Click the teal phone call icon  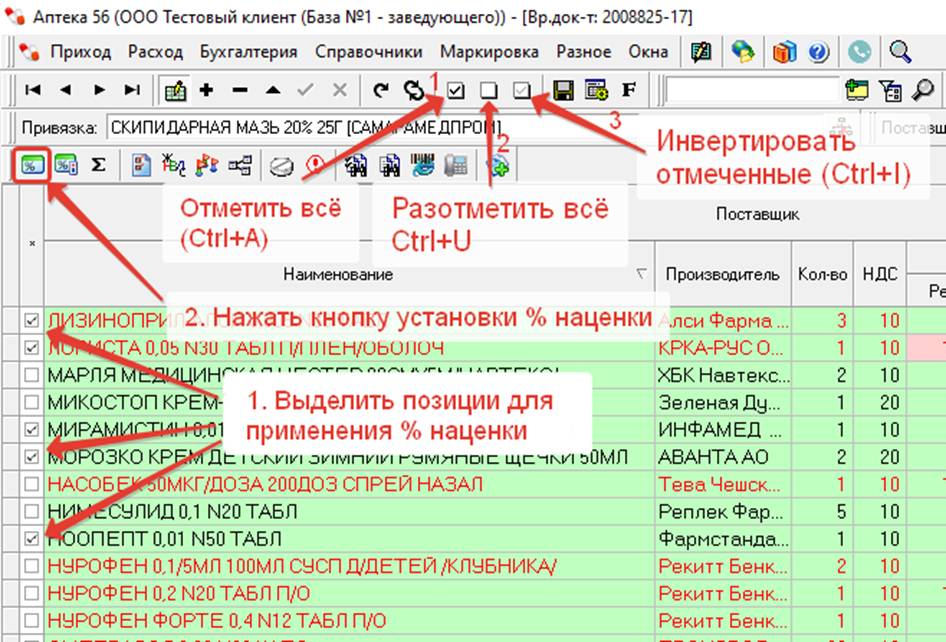[860, 52]
